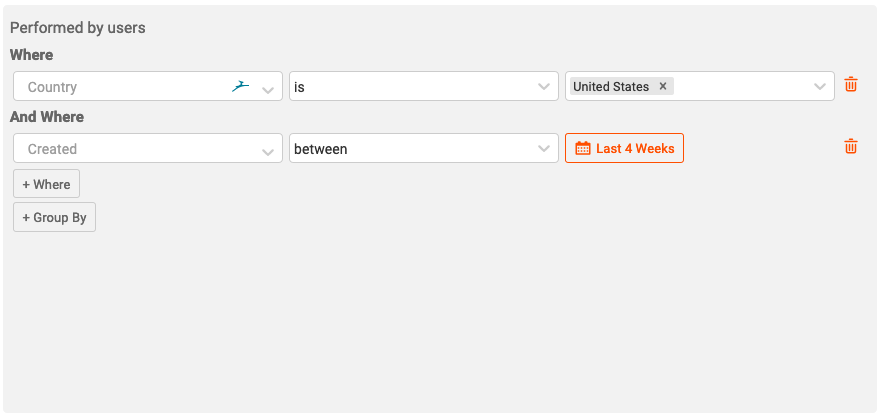Expand the United States values dropdown arrow
The height and width of the screenshot is (417, 887).
point(820,87)
